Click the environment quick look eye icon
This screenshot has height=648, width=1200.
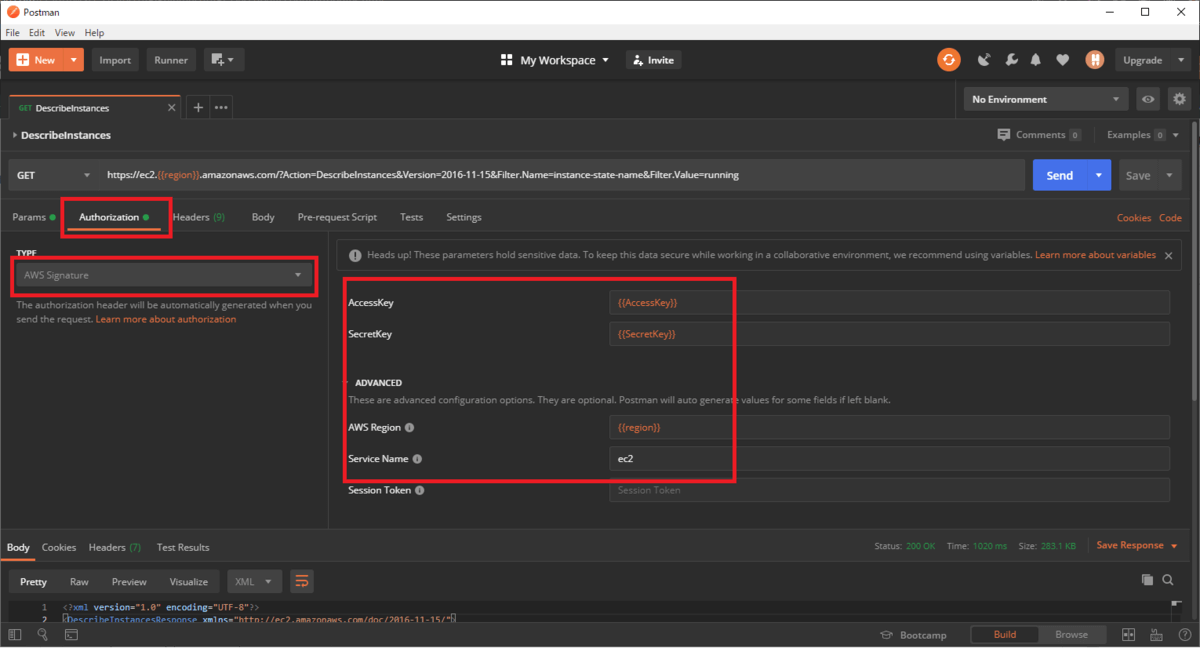point(1148,99)
